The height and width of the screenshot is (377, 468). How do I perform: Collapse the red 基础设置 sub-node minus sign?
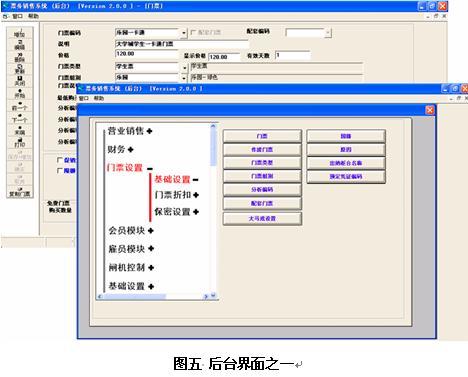pyautogui.click(x=195, y=180)
